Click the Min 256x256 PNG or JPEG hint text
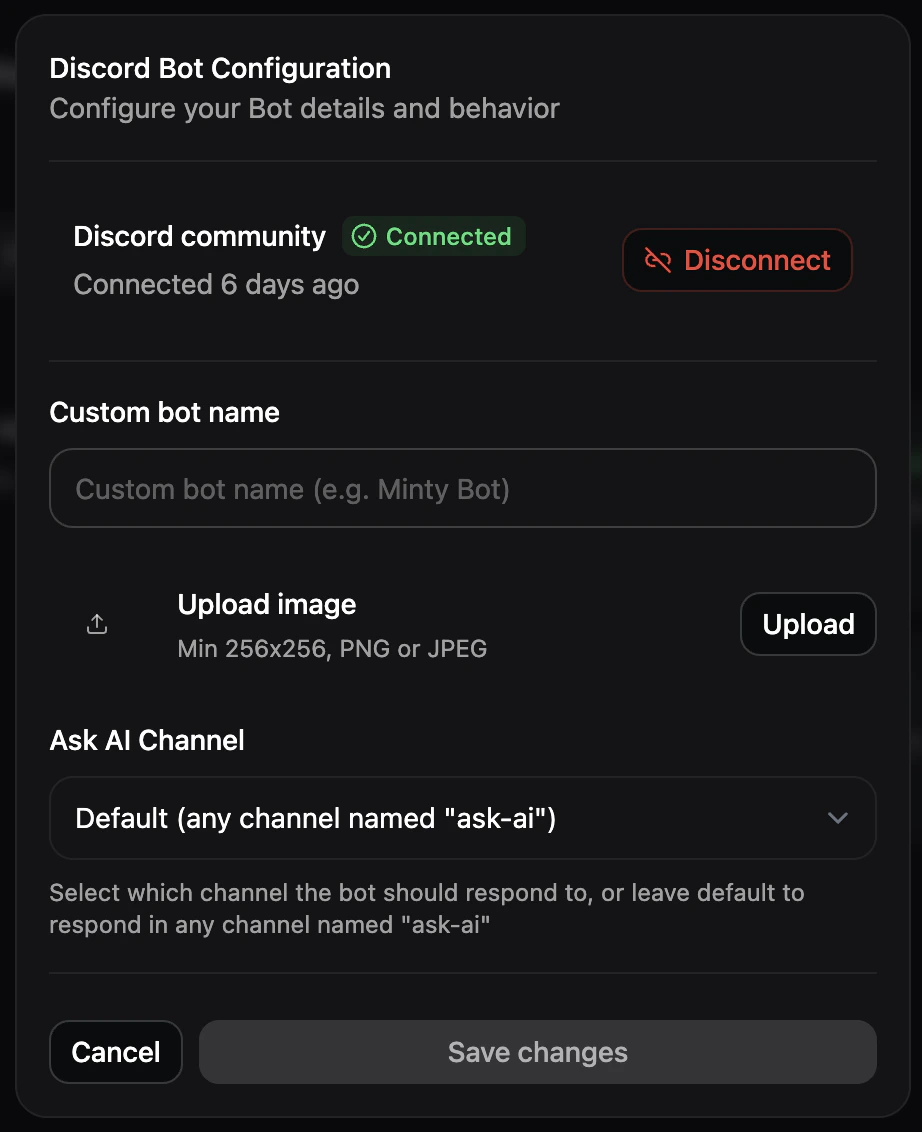The height and width of the screenshot is (1132, 922). pos(331,648)
